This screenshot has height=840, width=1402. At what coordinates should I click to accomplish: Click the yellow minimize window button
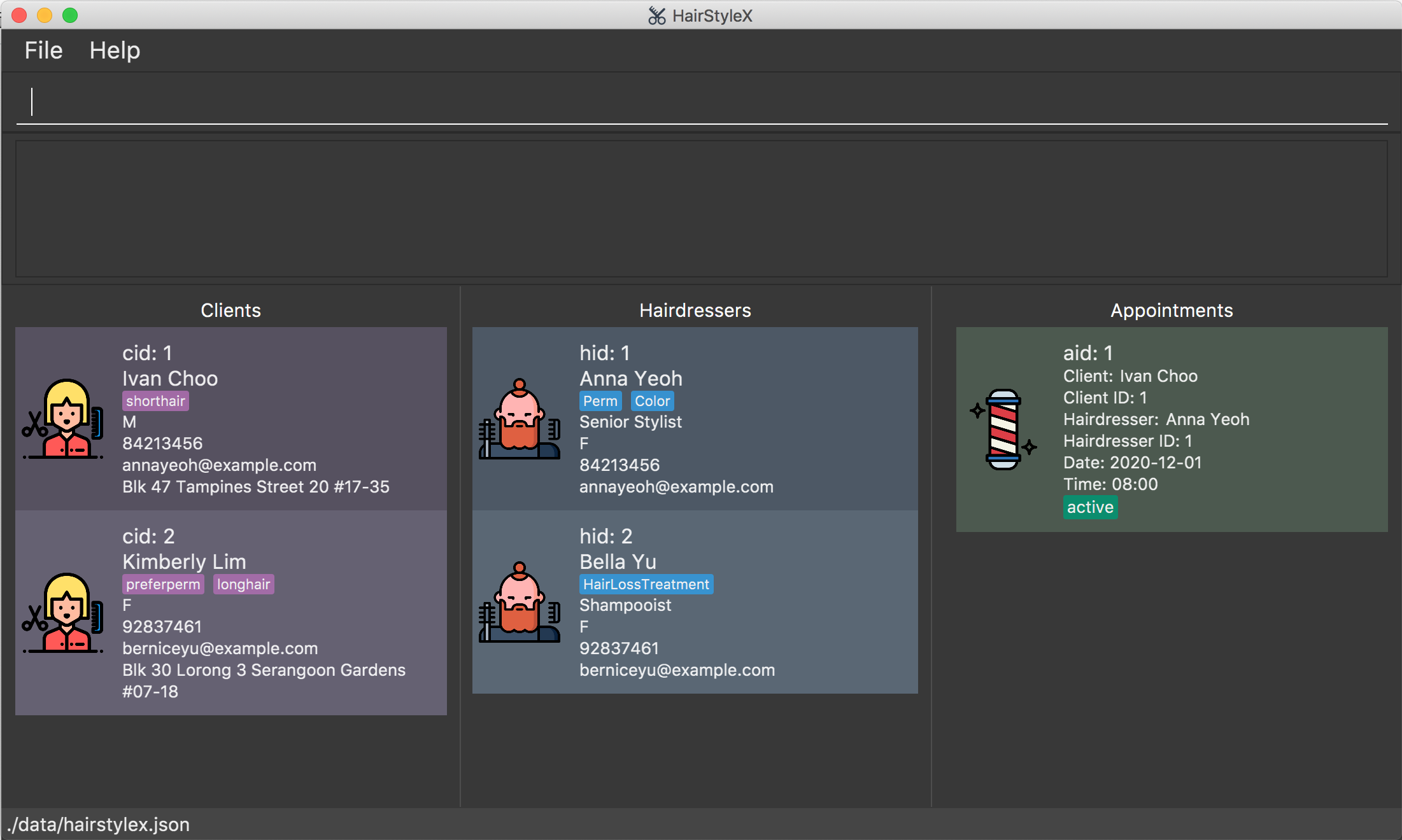click(45, 15)
